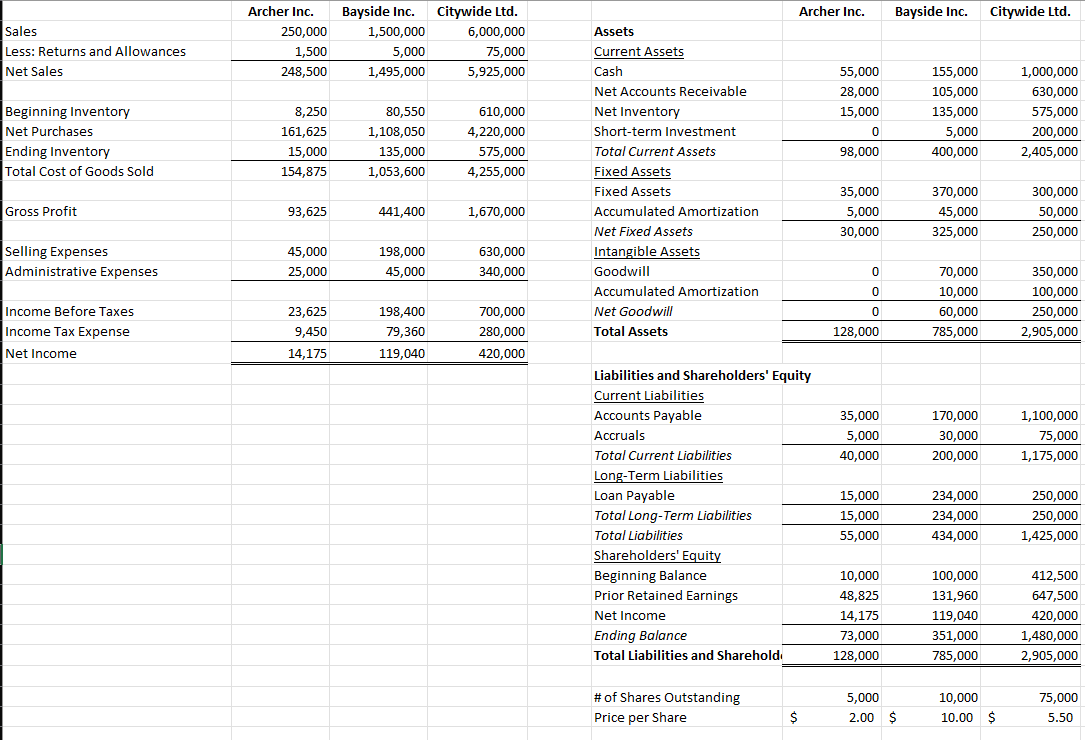1085x740 pixels.
Task: Click the underlined Current Assets heading
Action: 639,51
